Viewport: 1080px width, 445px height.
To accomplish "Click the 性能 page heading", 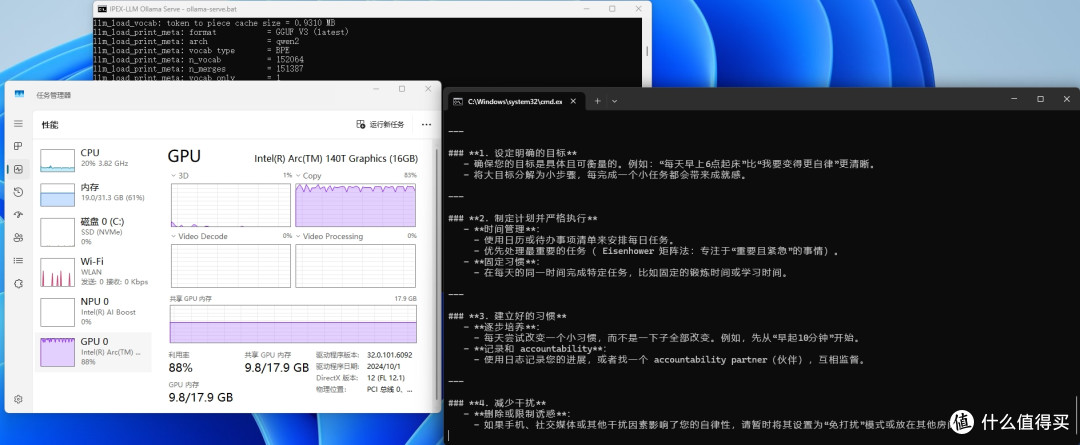I will click(50, 125).
